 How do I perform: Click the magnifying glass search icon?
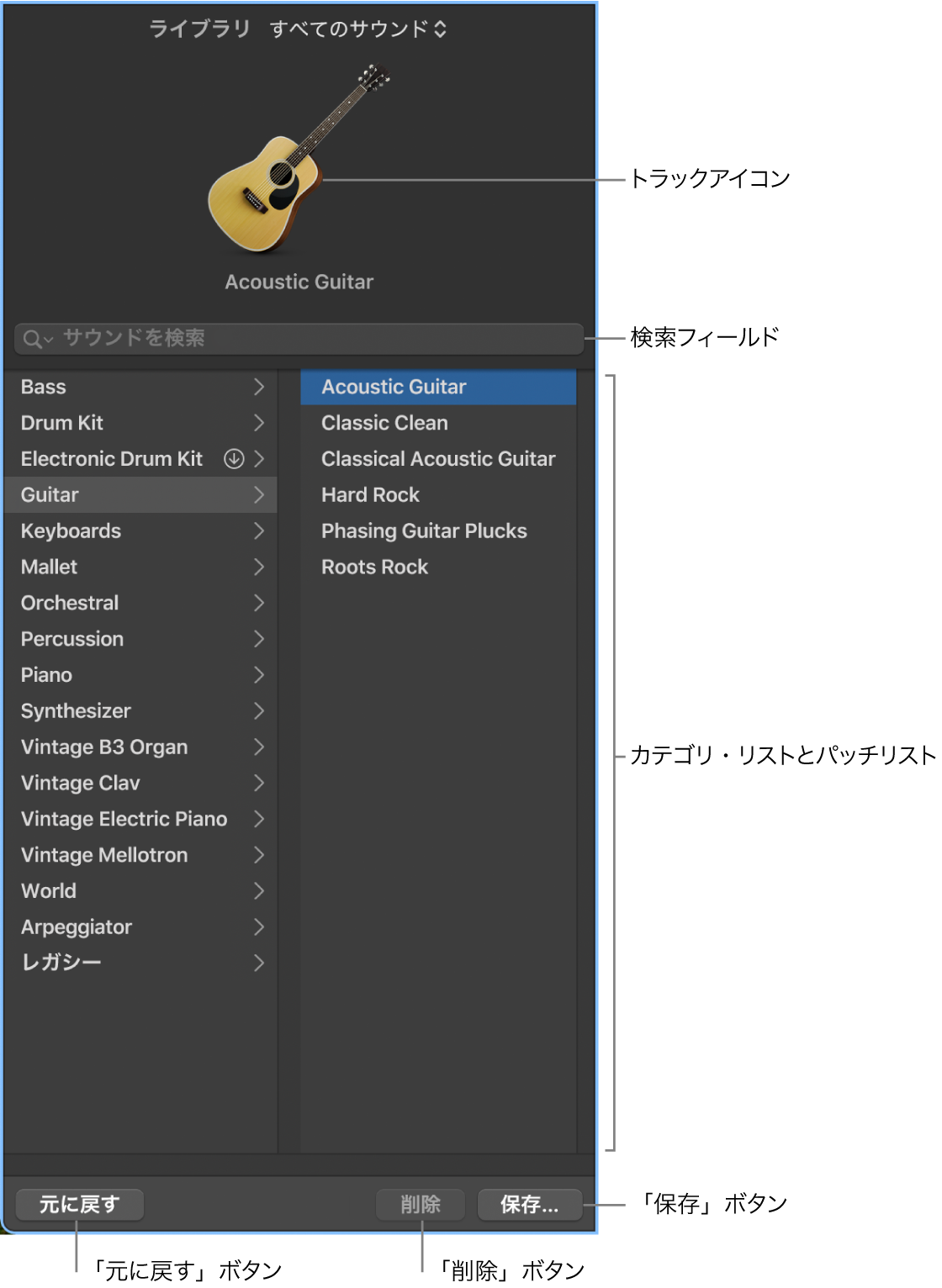pos(34,339)
